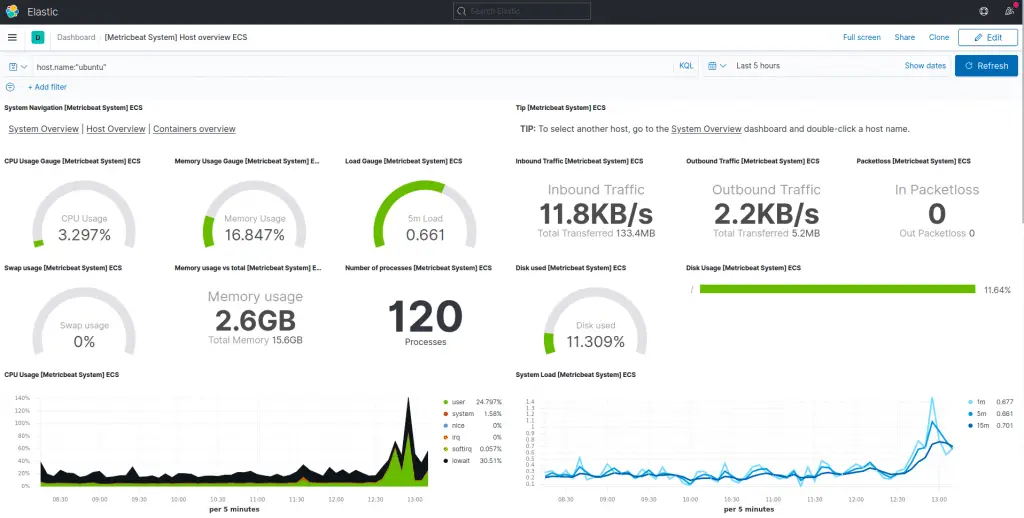Open the System Overview navigation link
This screenshot has height=518, width=1024.
coord(44,129)
